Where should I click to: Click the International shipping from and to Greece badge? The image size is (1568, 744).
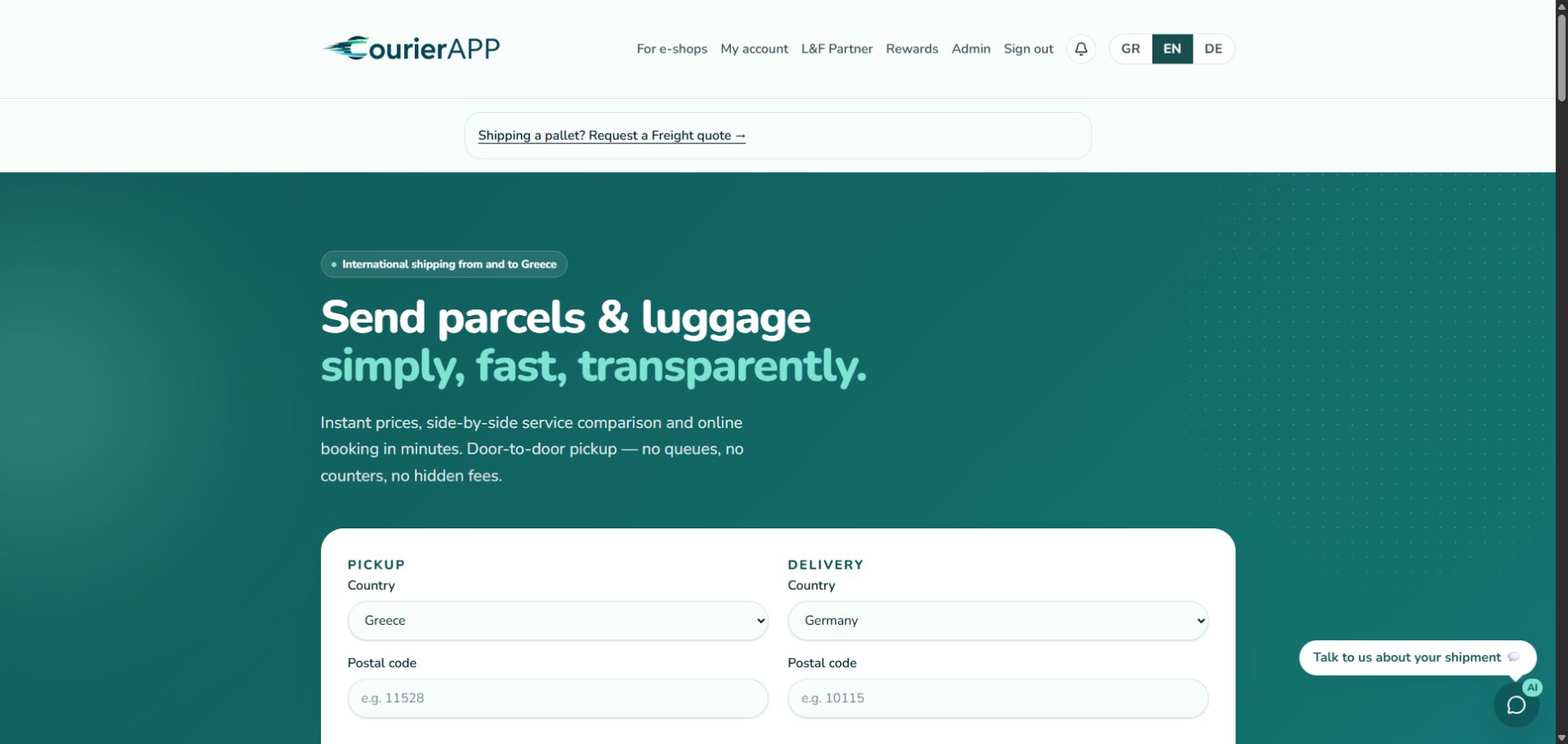pos(444,264)
